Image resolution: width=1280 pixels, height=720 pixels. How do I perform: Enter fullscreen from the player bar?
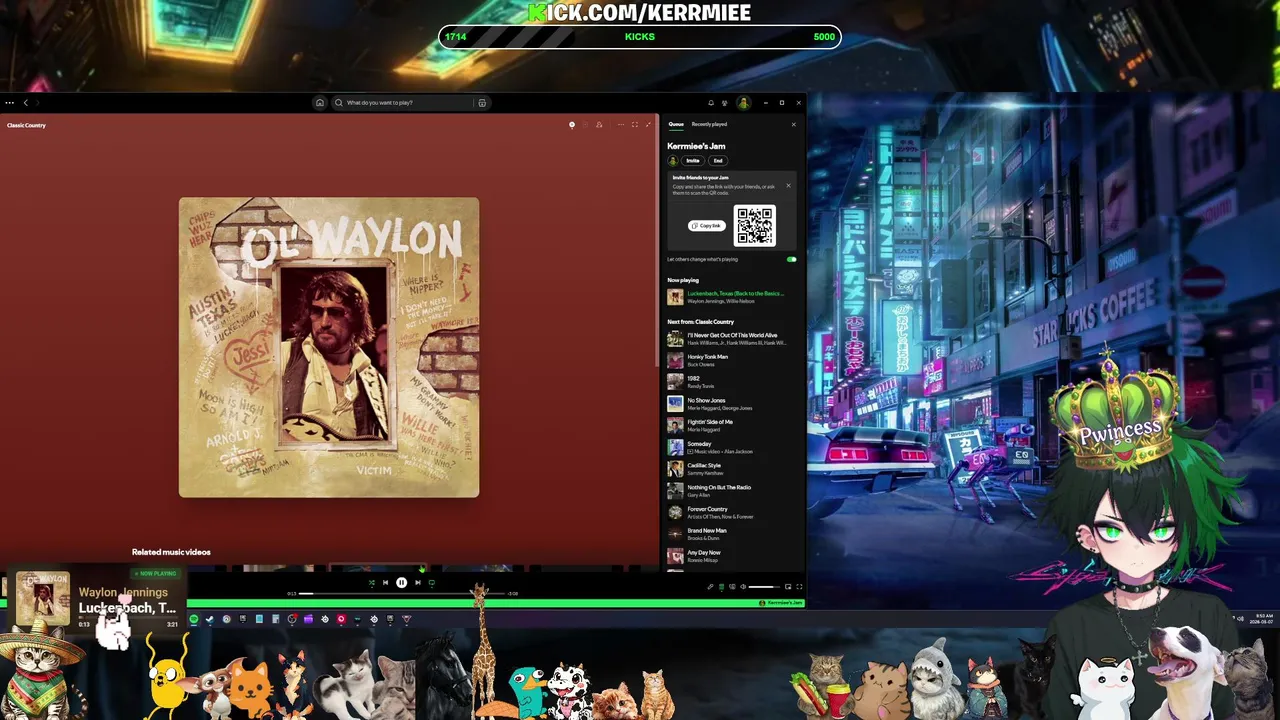tap(799, 587)
